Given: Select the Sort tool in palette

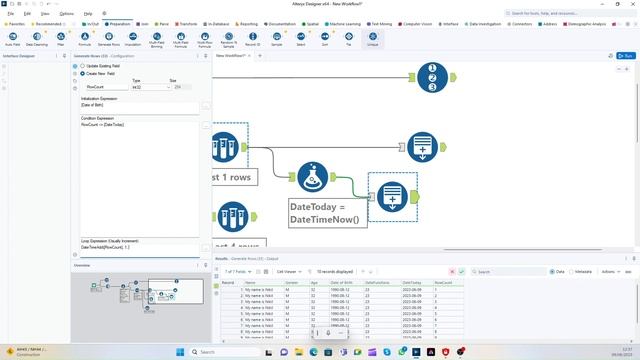Looking at the screenshot, I should [325, 39].
